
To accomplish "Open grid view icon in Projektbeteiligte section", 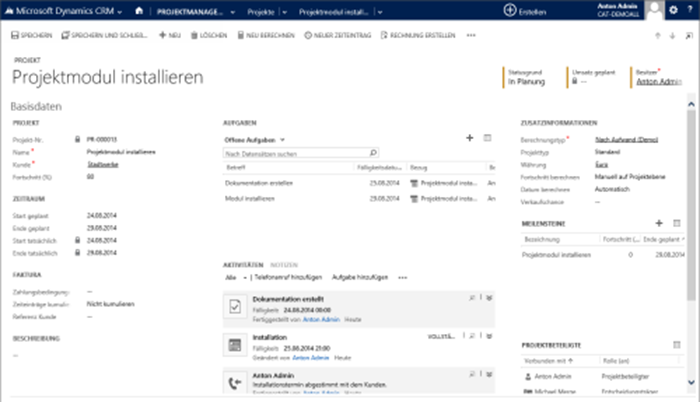I will (675, 344).
